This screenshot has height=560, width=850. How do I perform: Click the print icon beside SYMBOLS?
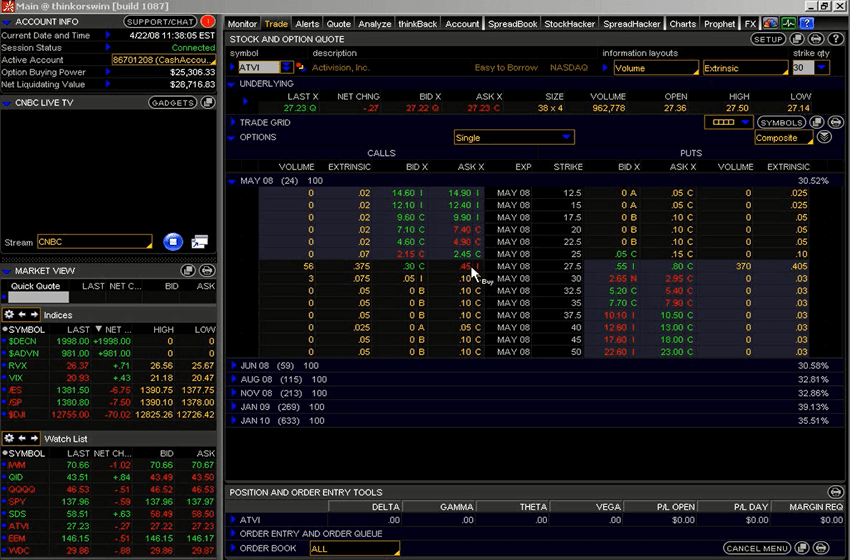(835, 123)
